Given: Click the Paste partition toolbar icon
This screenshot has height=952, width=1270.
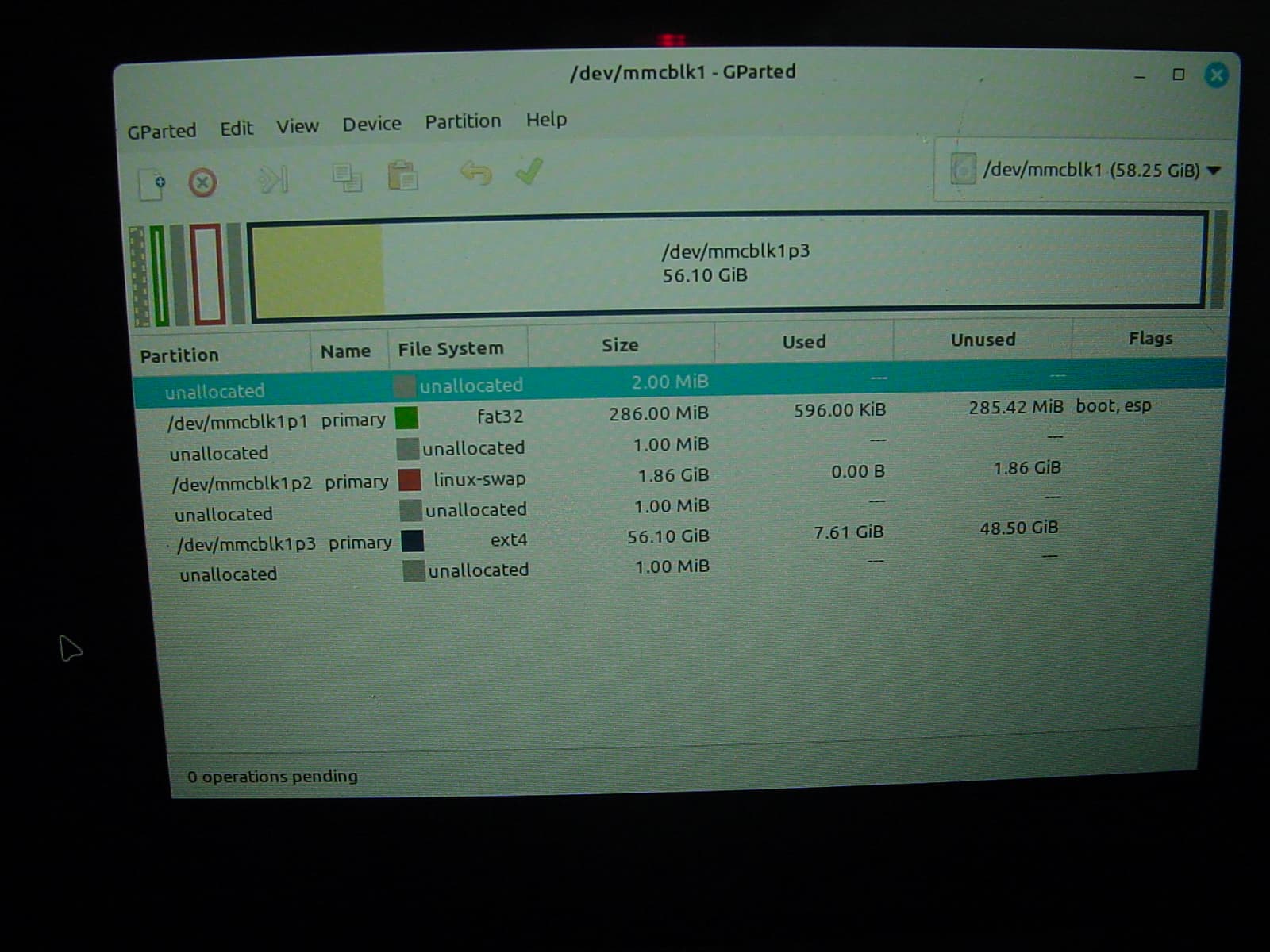Looking at the screenshot, I should 402,175.
